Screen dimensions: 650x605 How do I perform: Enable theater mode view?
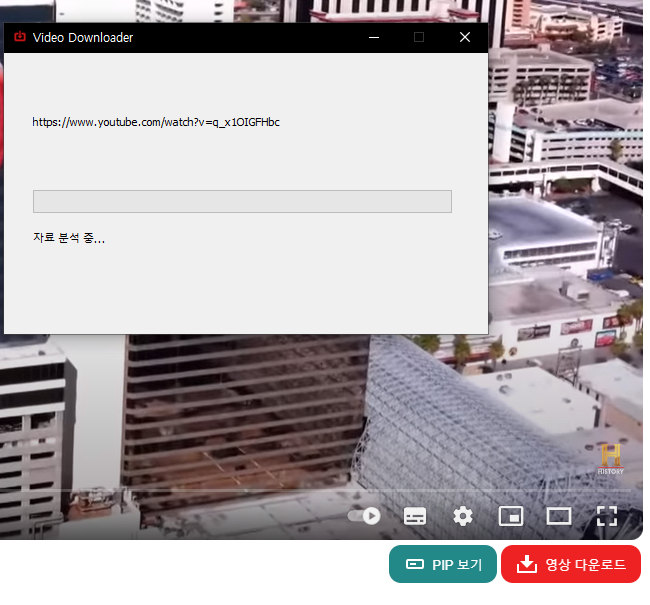pos(559,517)
